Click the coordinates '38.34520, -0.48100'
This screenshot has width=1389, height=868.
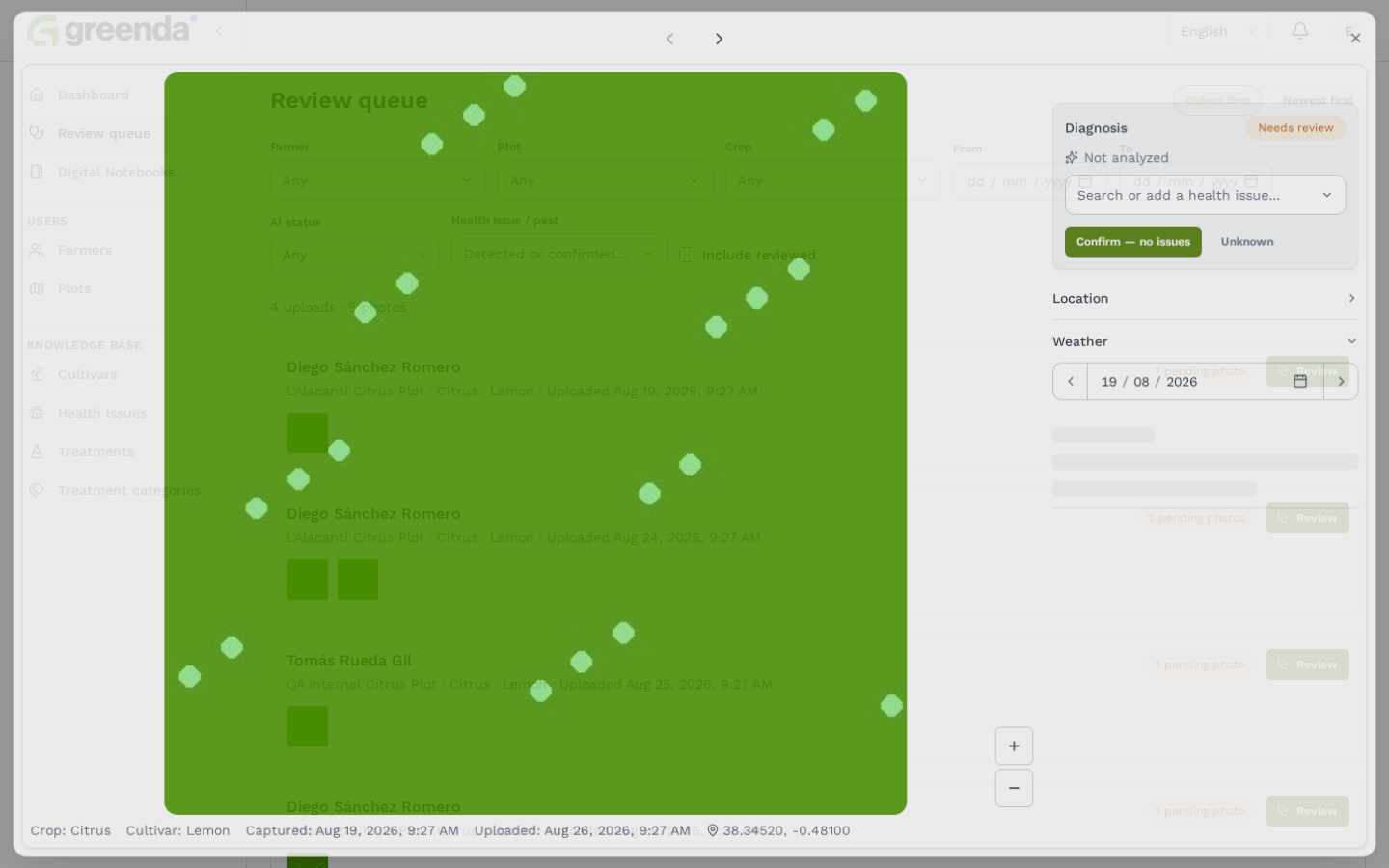tap(786, 830)
